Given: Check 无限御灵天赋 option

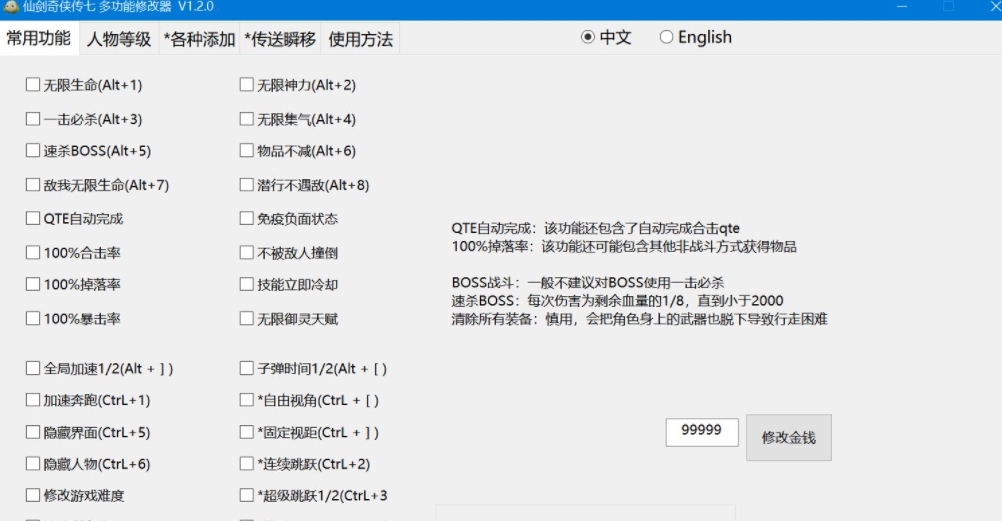Looking at the screenshot, I should pyautogui.click(x=246, y=318).
